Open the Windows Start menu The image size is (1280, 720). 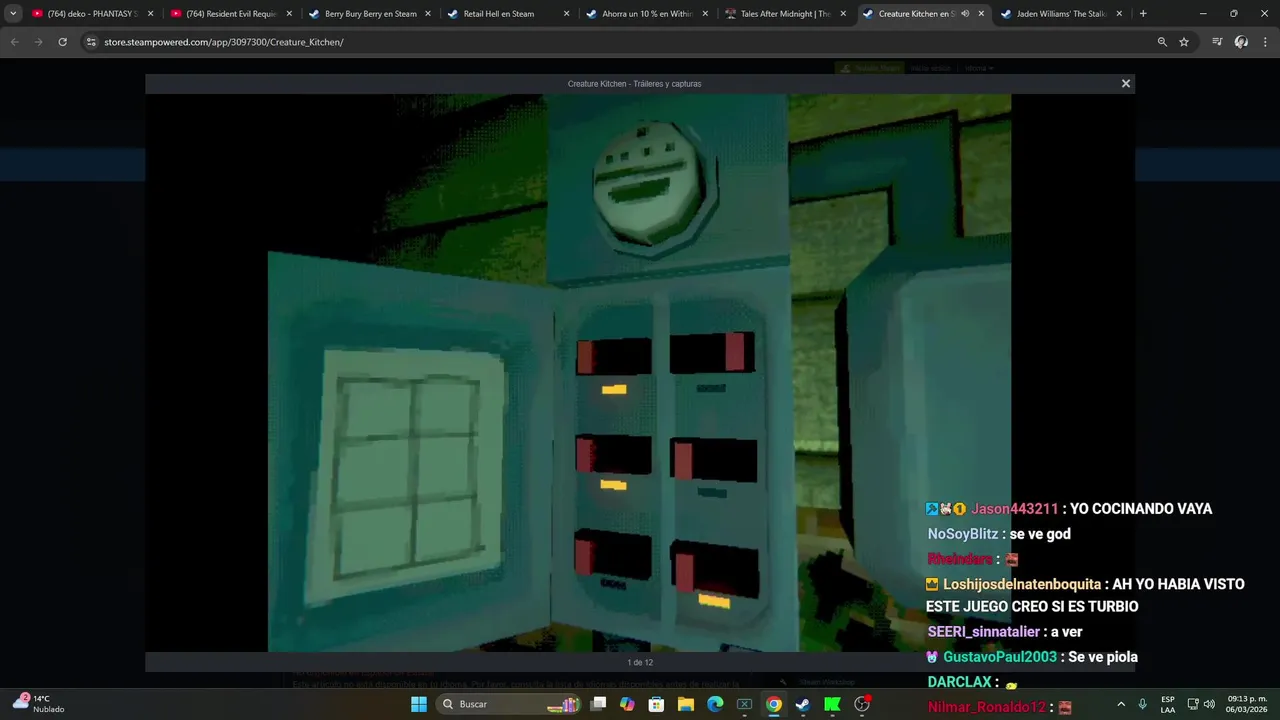coord(419,704)
